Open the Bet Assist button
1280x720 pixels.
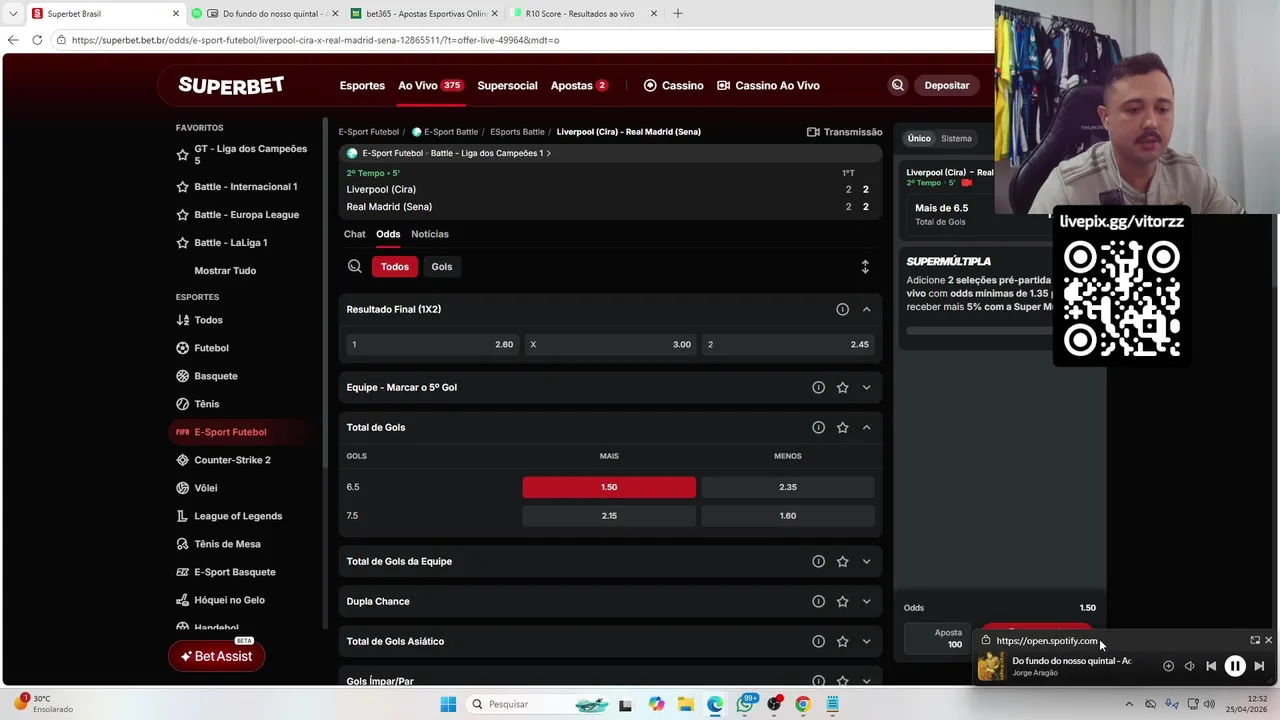point(216,656)
